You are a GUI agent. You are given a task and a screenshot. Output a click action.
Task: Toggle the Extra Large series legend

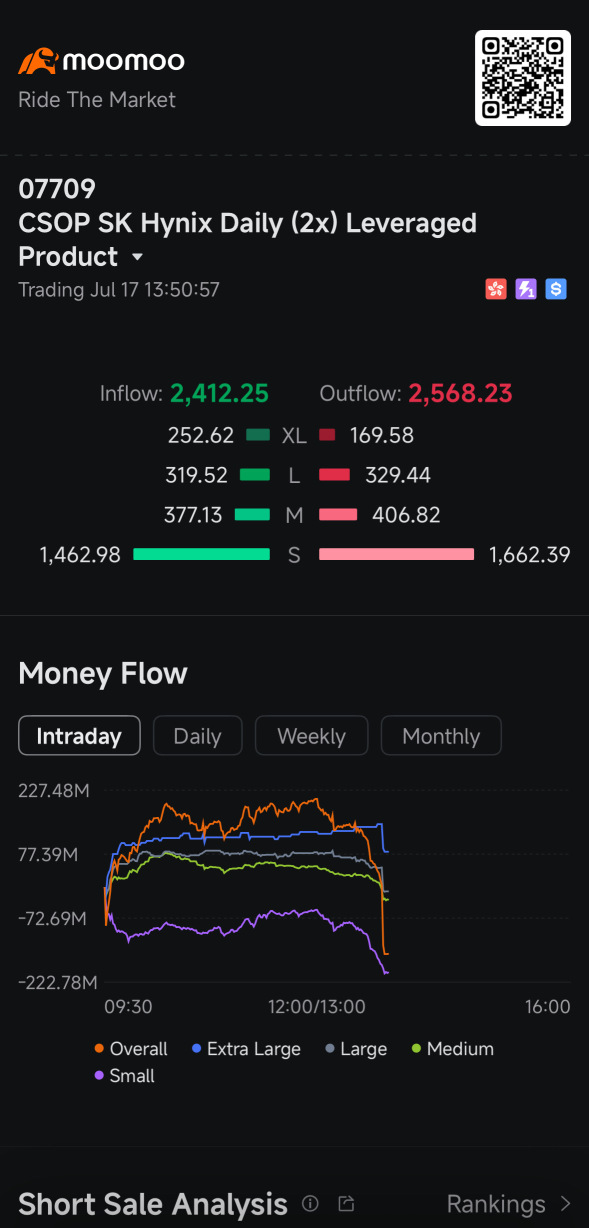(x=246, y=1049)
